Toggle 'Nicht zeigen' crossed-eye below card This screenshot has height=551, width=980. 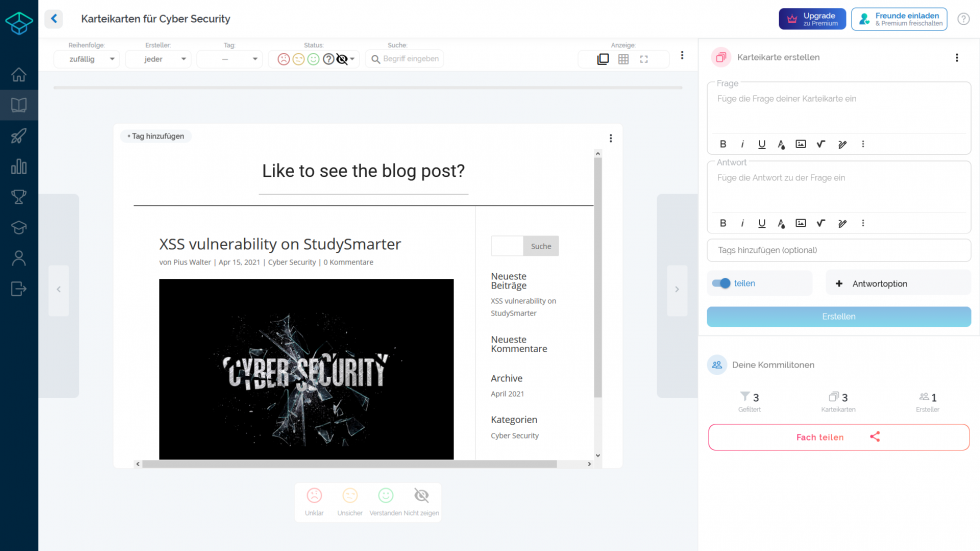421,496
